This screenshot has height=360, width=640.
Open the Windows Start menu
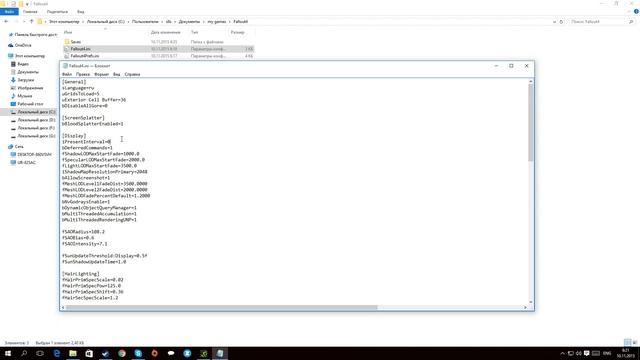click(x=8, y=353)
